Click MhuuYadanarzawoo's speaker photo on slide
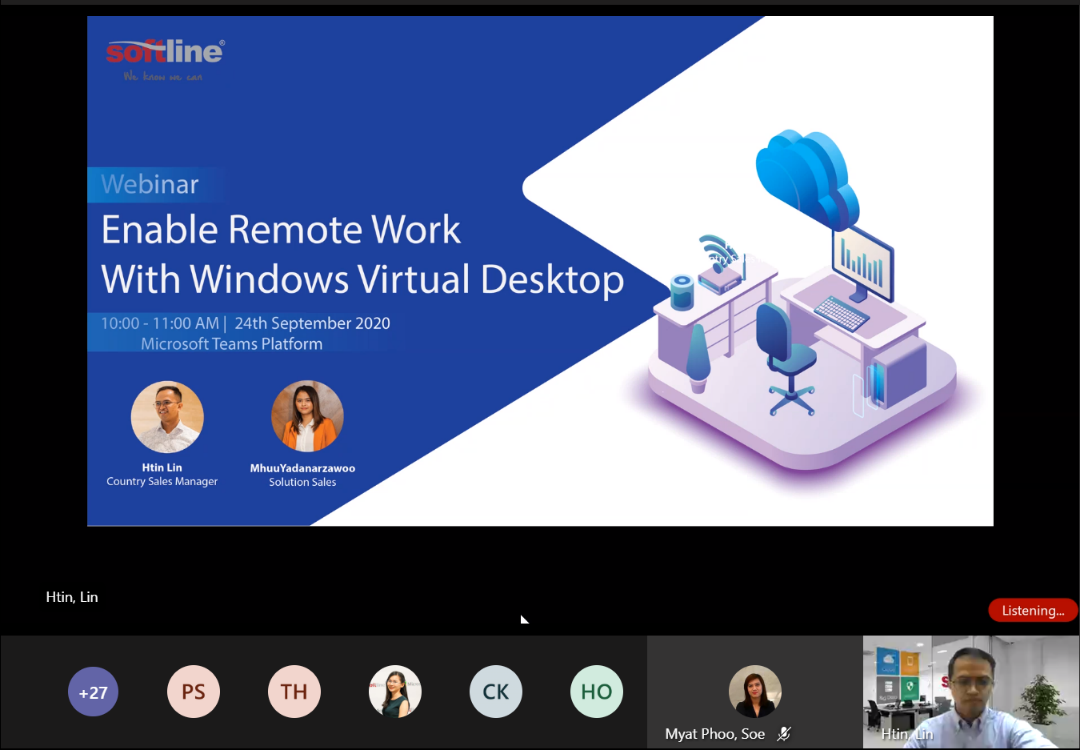The image size is (1080, 750). pos(307,416)
